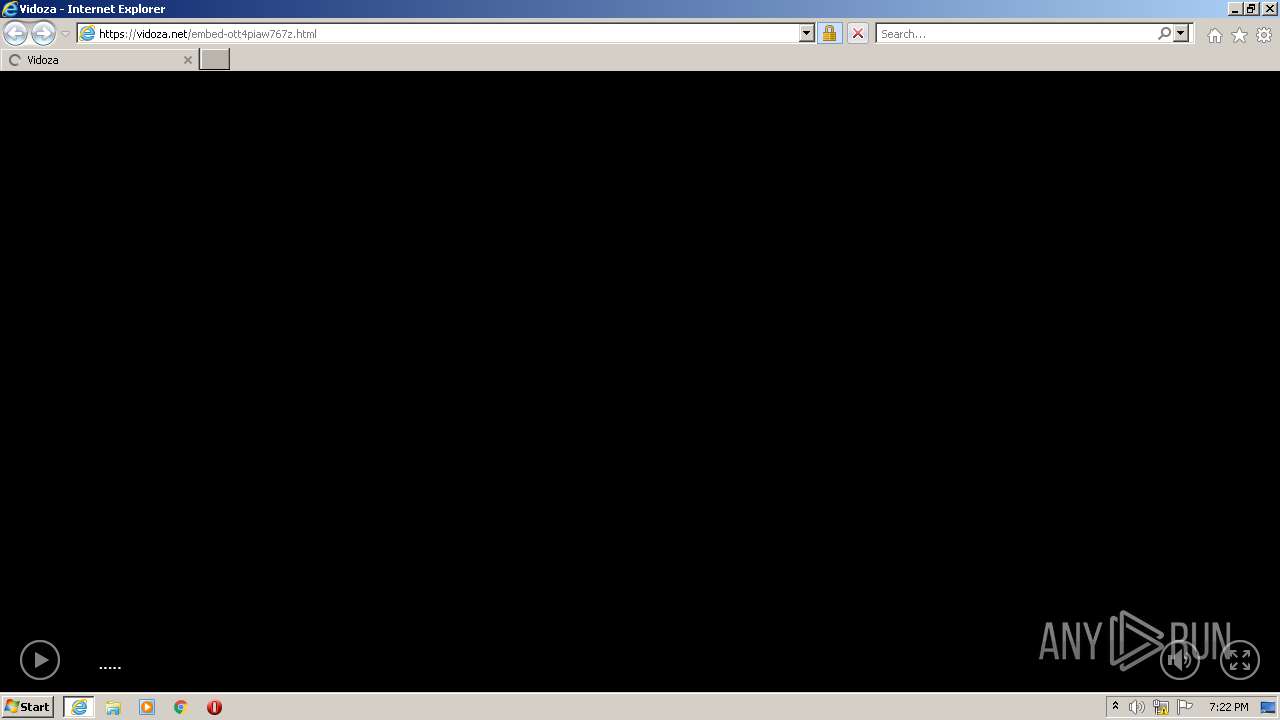Show hidden system tray icons
This screenshot has width=1280, height=720.
(x=1115, y=707)
